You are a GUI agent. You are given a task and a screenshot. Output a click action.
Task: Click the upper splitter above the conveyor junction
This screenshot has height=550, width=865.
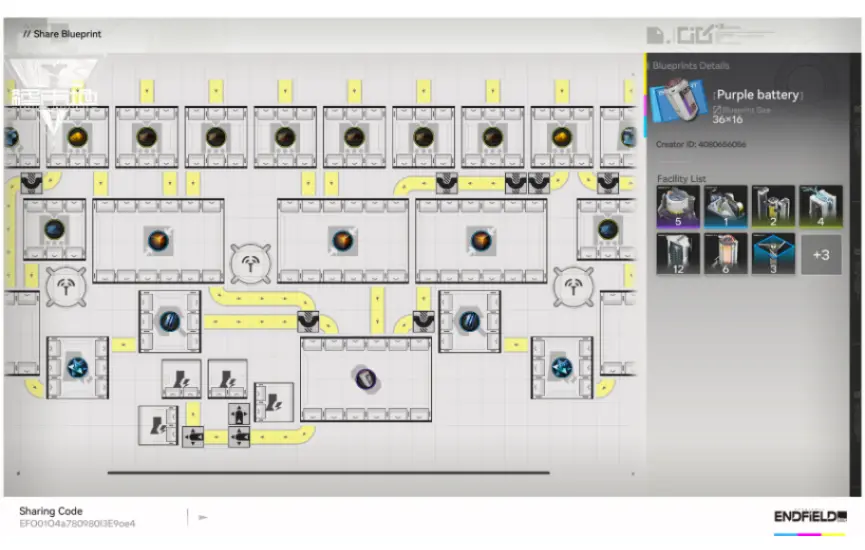[239, 414]
